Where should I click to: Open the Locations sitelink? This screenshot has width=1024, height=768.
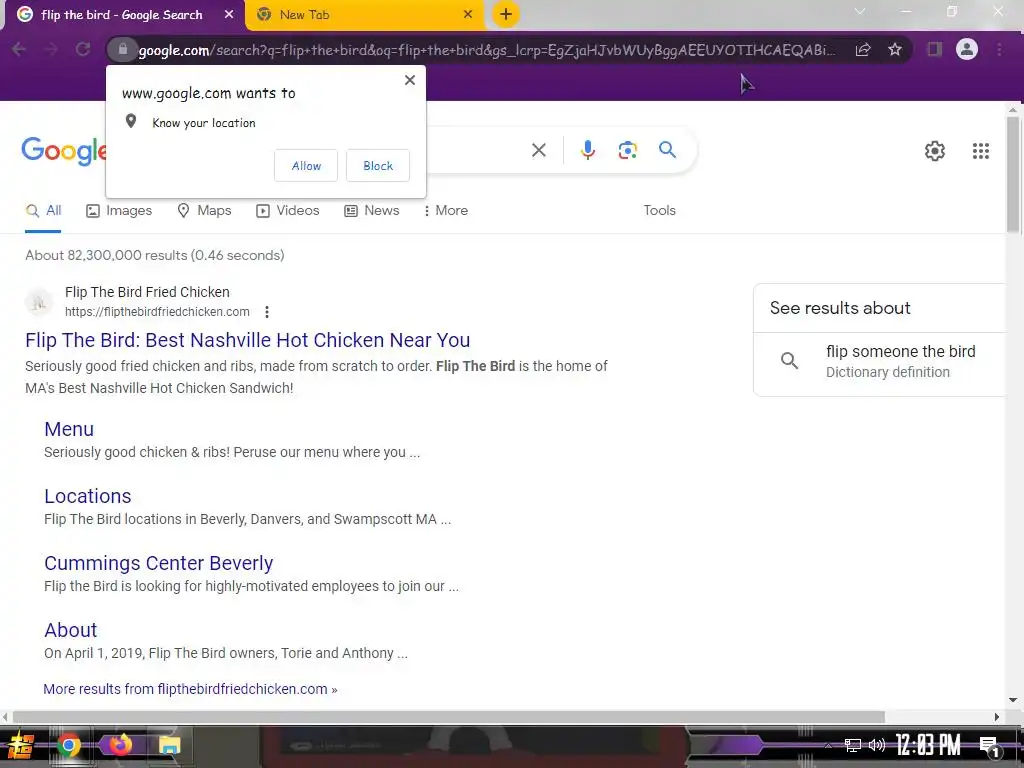(x=88, y=496)
